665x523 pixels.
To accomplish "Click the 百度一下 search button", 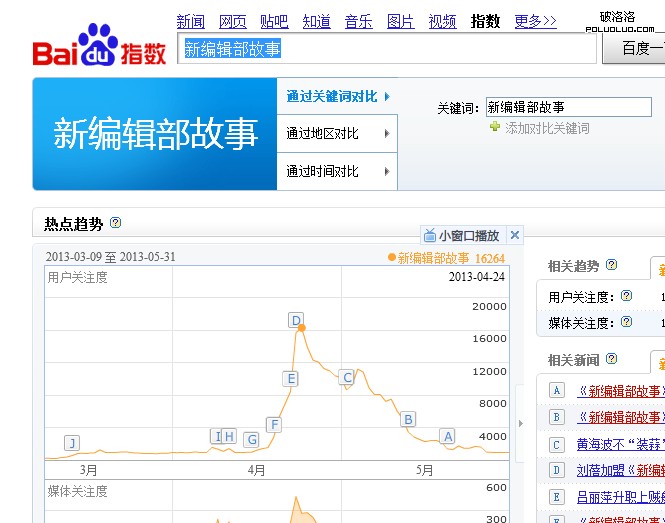I will pyautogui.click(x=634, y=48).
